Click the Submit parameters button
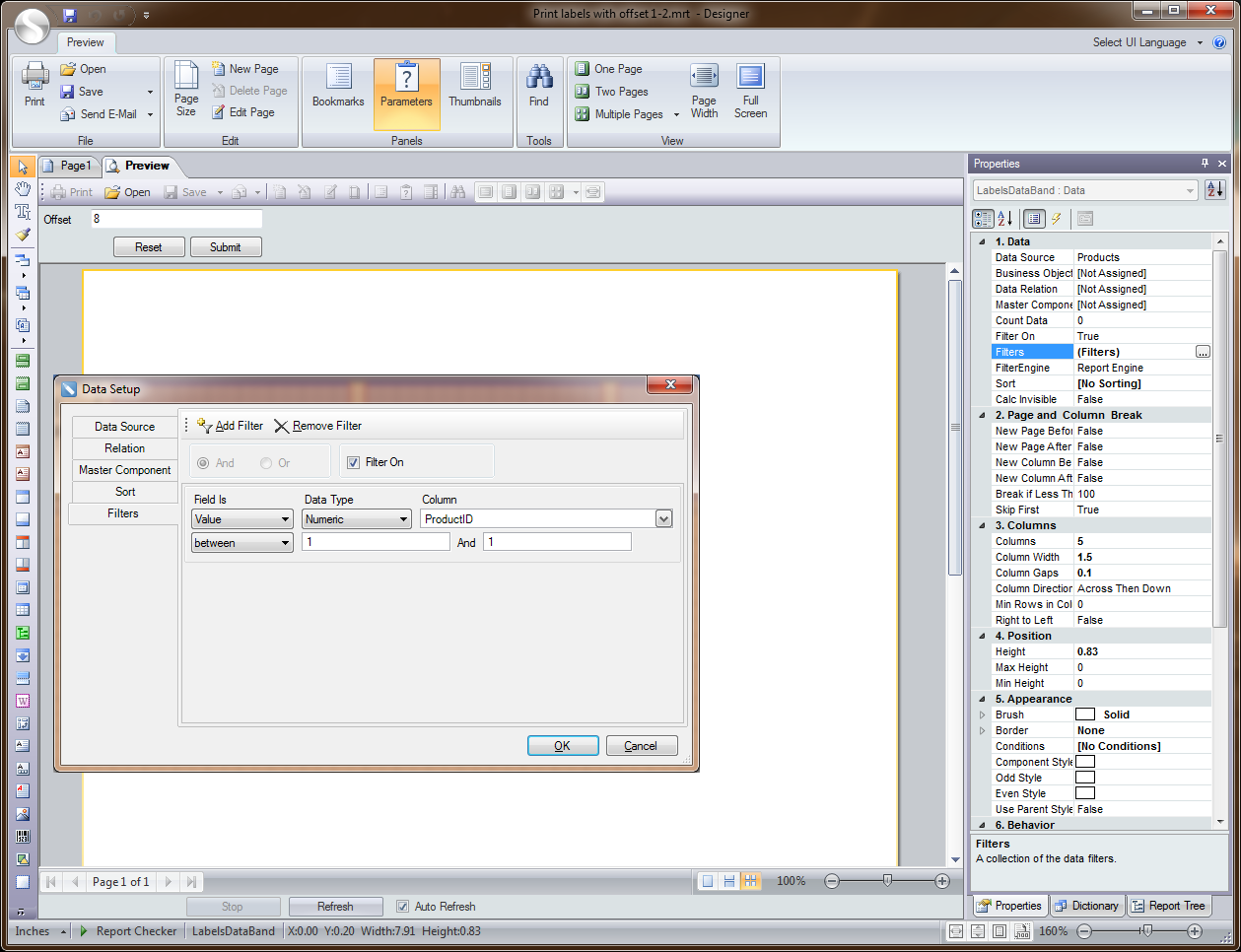Image resolution: width=1241 pixels, height=952 pixels. (x=226, y=247)
